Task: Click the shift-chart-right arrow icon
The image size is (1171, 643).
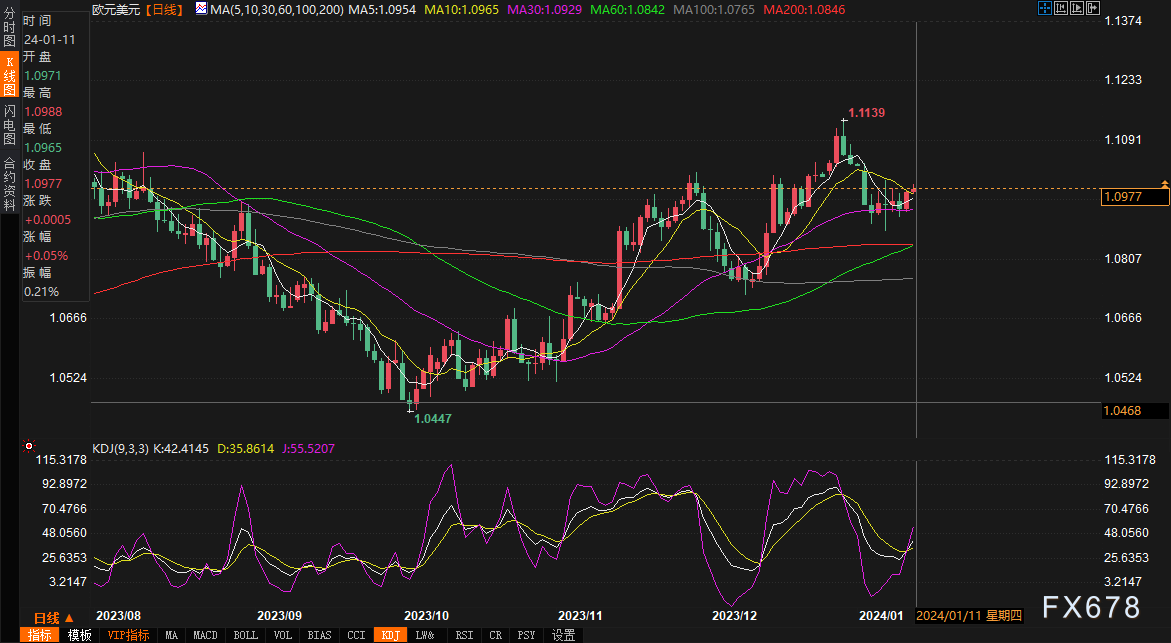Action: (x=1091, y=8)
